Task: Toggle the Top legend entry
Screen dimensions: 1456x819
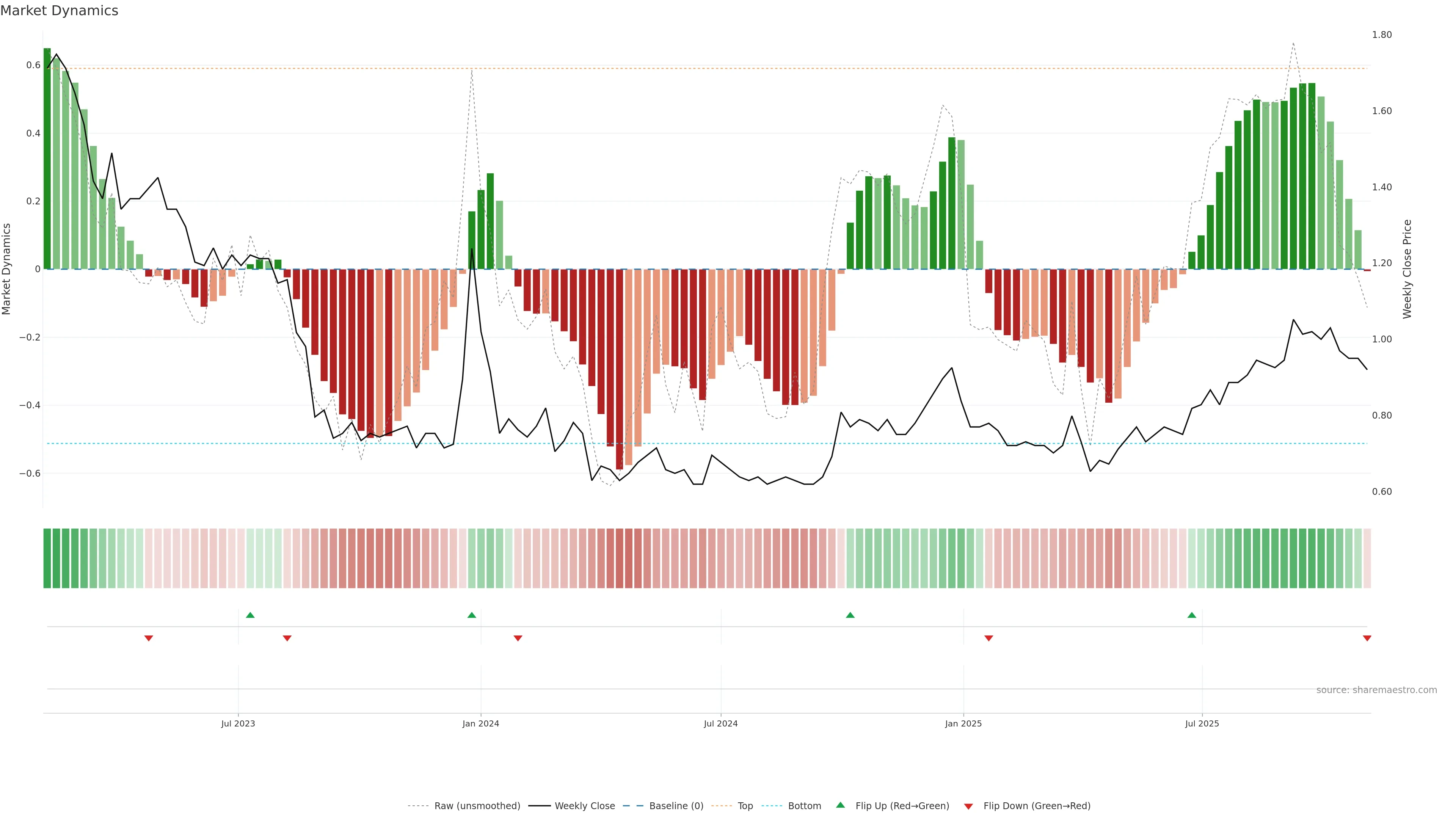Action: (745, 806)
